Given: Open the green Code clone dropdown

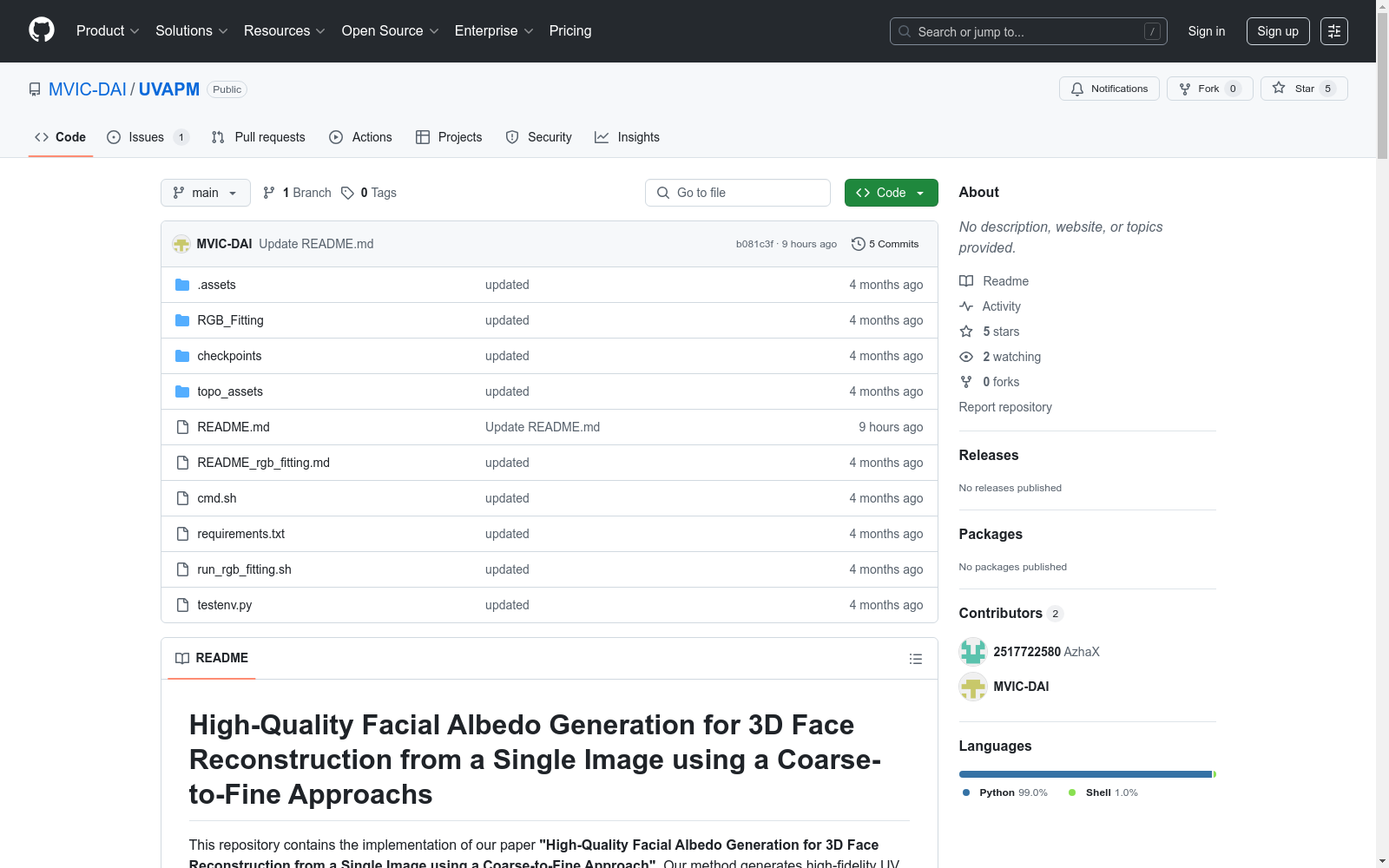Looking at the screenshot, I should [892, 193].
